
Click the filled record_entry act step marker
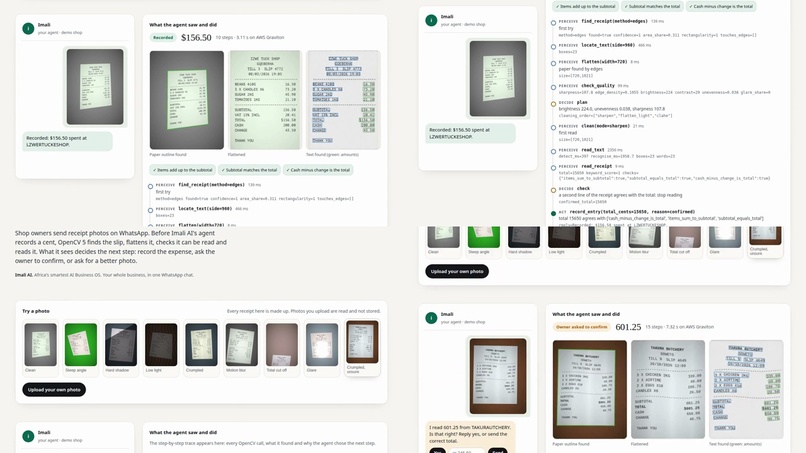point(553,213)
